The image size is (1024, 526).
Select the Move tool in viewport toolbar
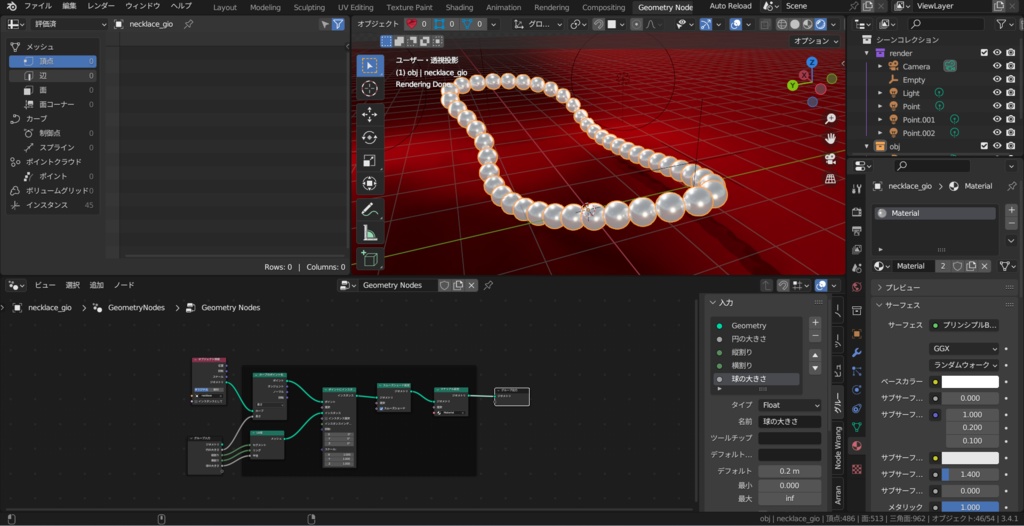(x=370, y=114)
